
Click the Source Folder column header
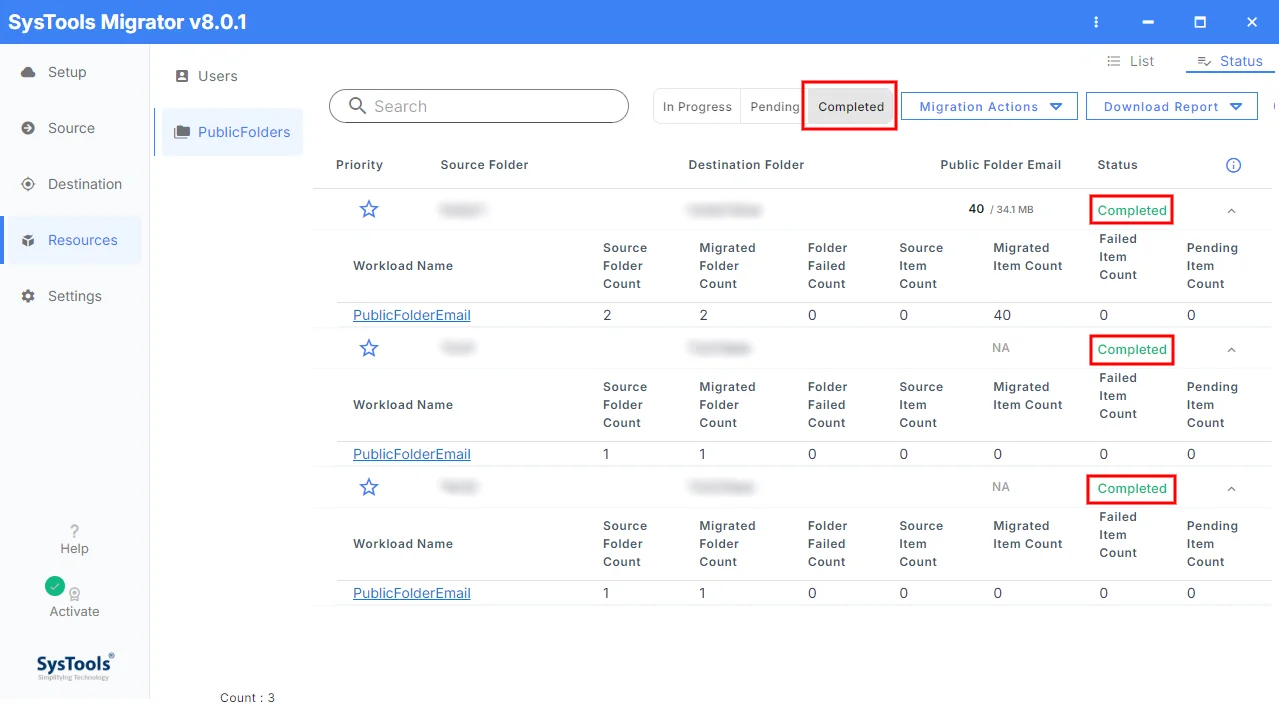(484, 165)
